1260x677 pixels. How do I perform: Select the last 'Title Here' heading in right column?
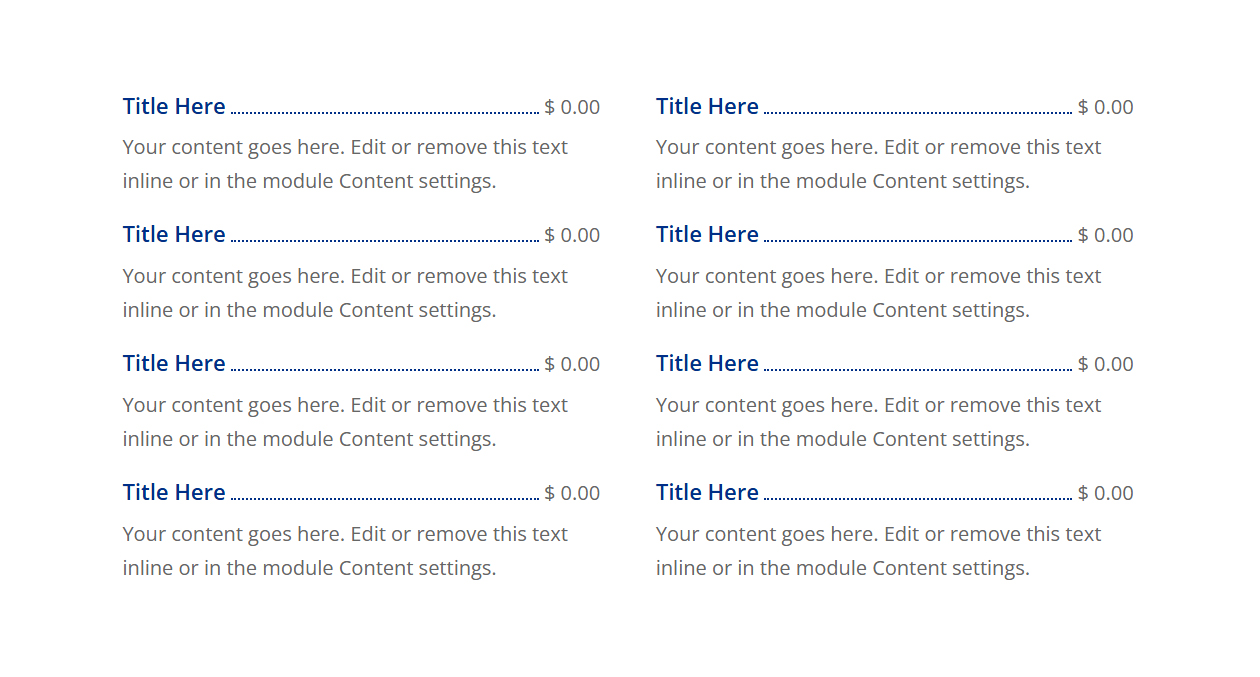[707, 492]
